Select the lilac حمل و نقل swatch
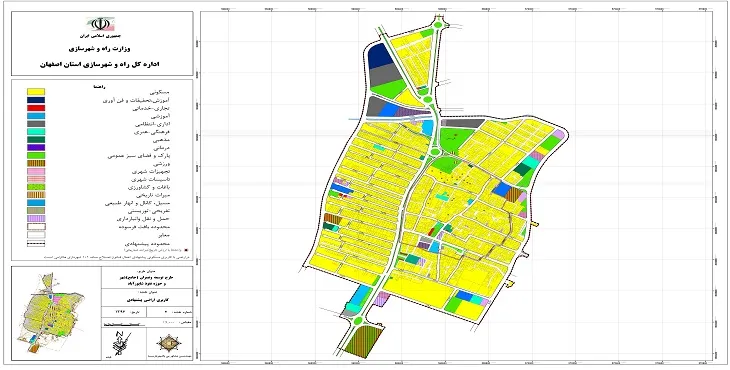The image size is (730, 370). [x=36, y=218]
